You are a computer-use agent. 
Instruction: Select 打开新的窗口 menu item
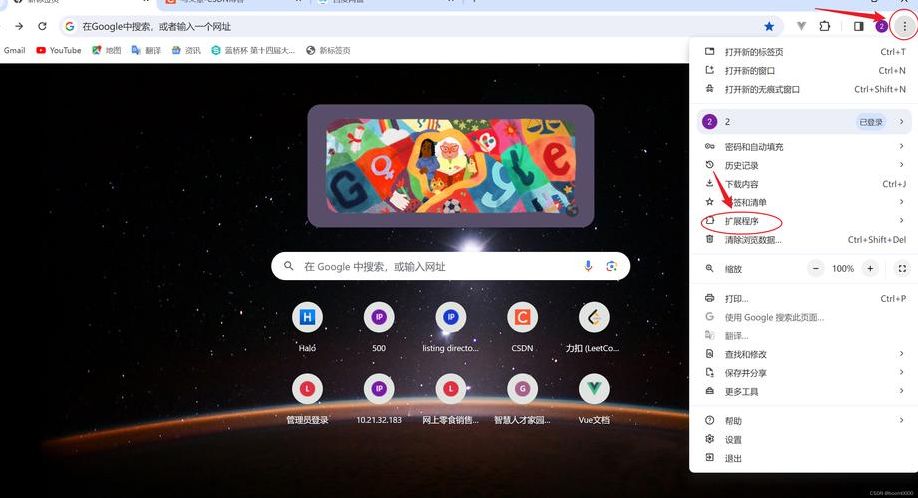point(805,70)
